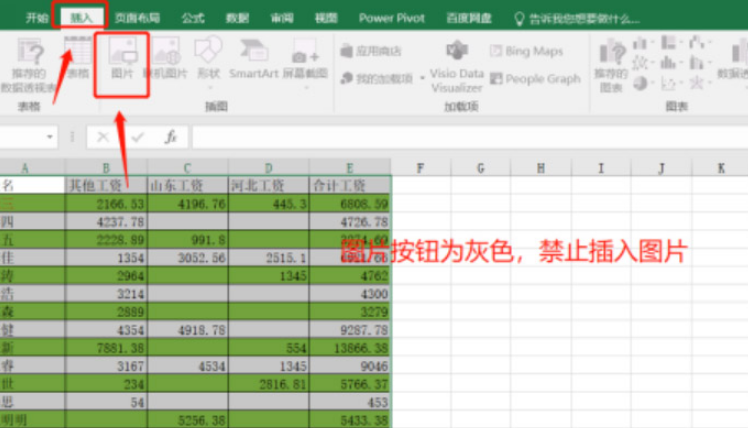Insert online pictures via 联机图片
Image resolution: width=748 pixels, height=428 pixels.
pyautogui.click(x=166, y=57)
